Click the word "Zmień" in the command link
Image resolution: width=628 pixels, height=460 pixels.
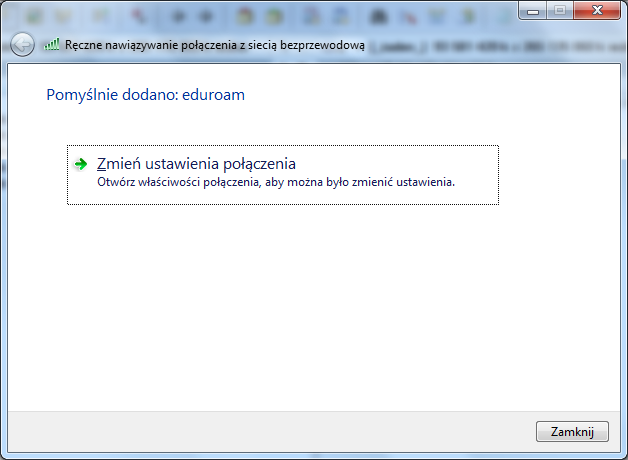point(114,164)
